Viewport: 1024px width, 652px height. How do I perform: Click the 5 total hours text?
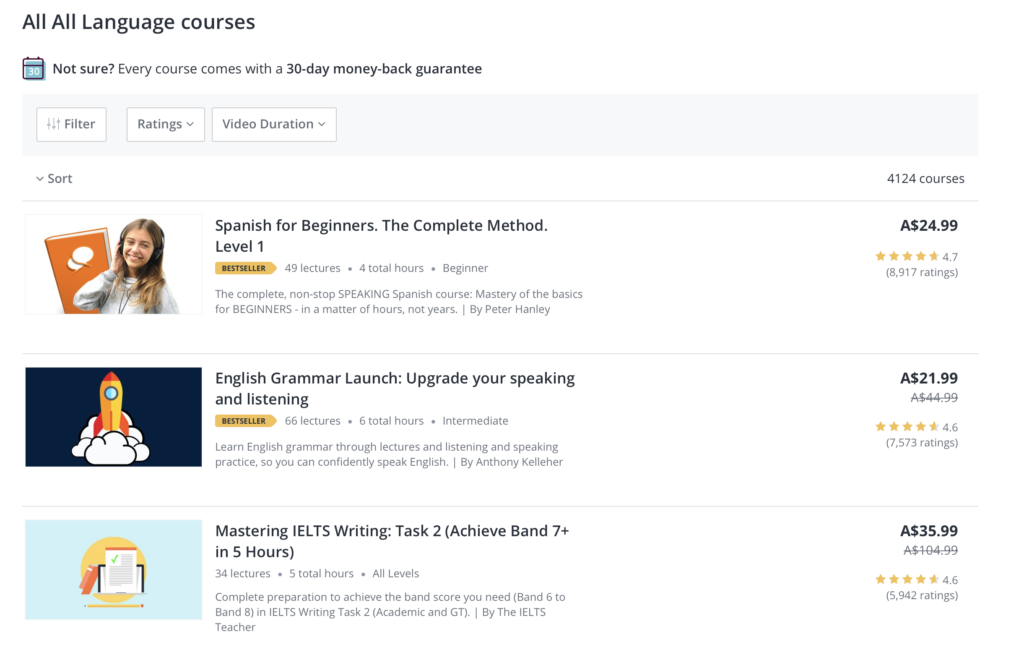pyautogui.click(x=321, y=574)
